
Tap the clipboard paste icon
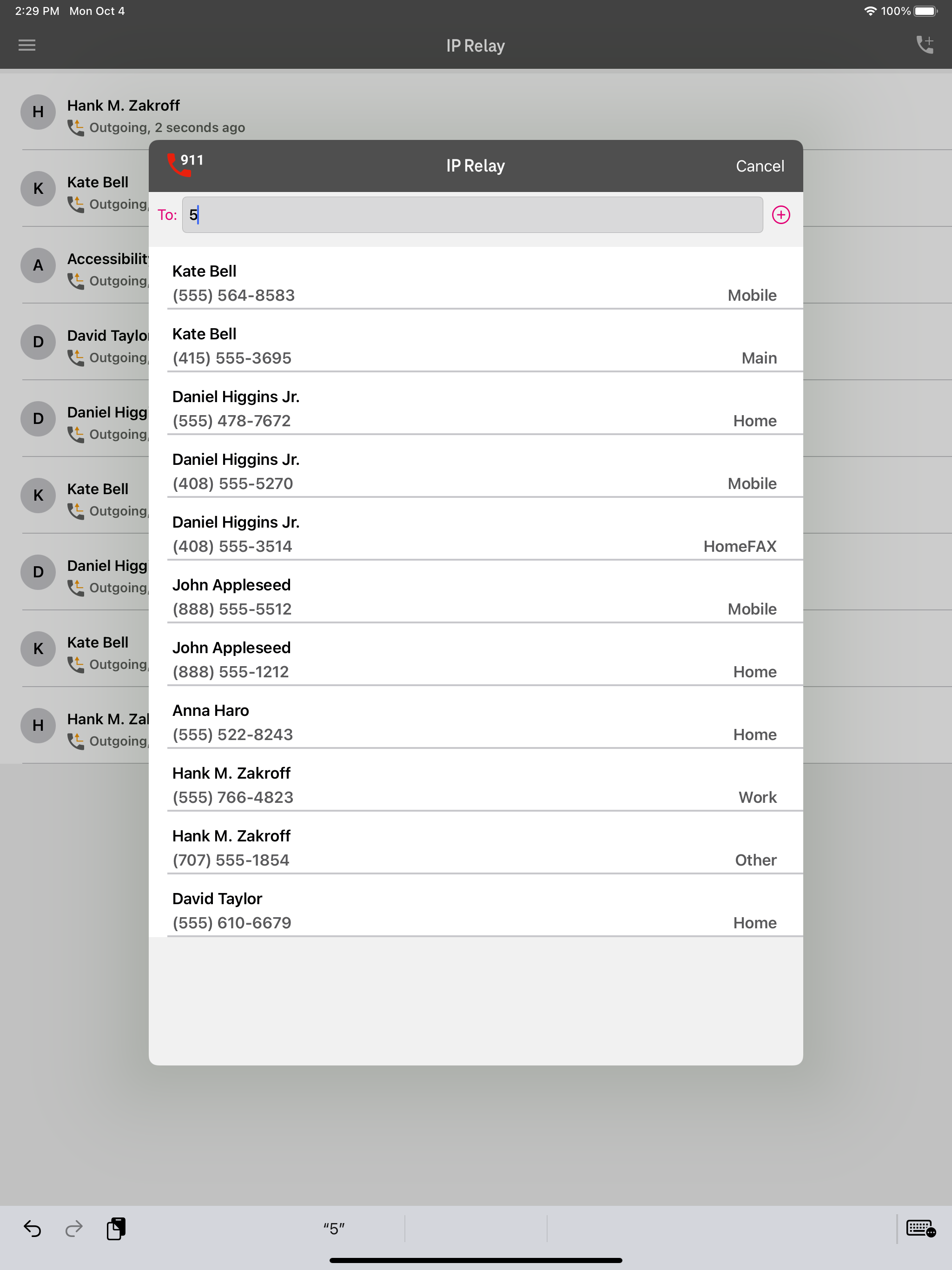coord(116,1228)
